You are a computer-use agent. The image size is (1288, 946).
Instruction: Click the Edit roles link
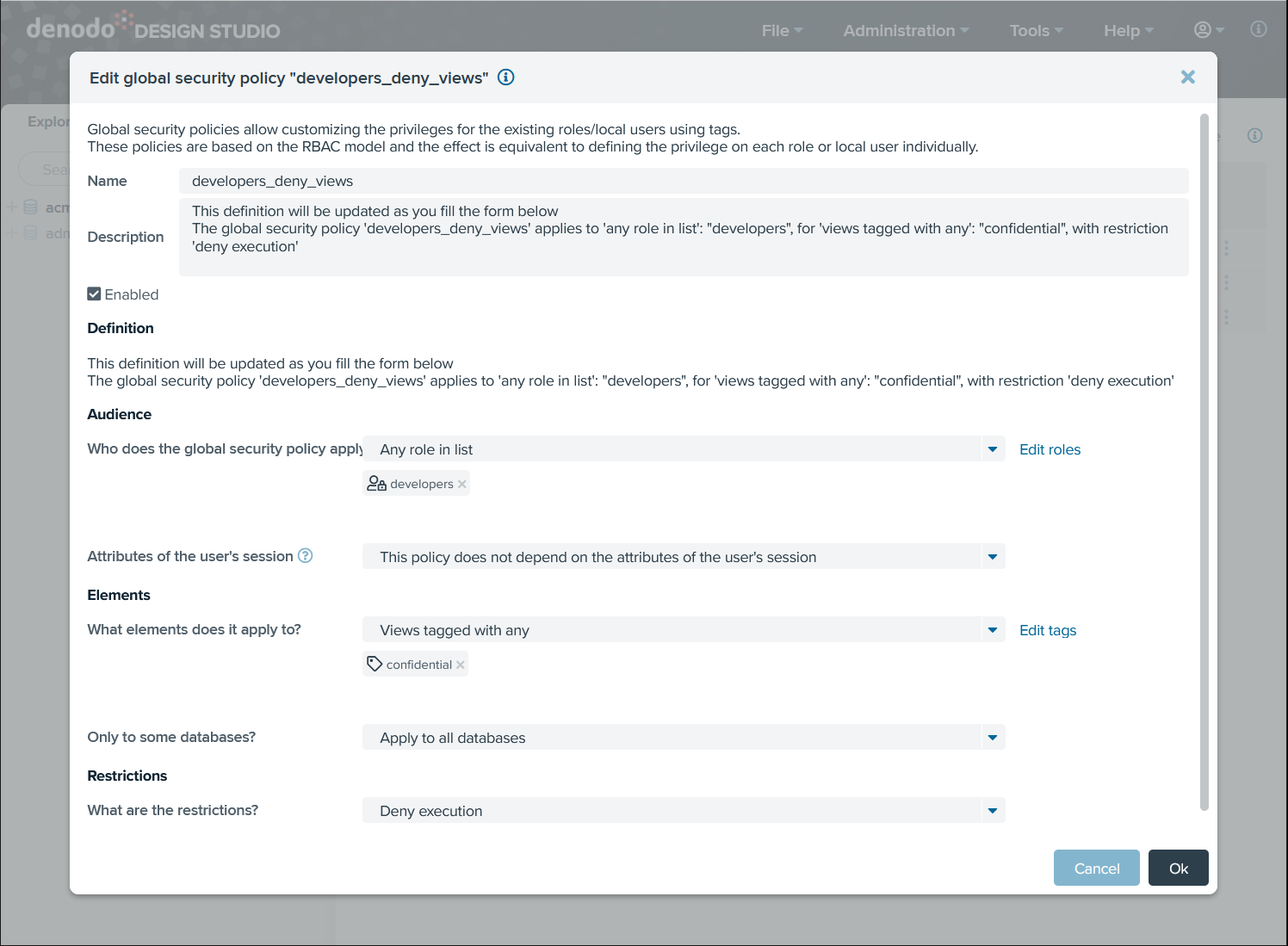1050,449
